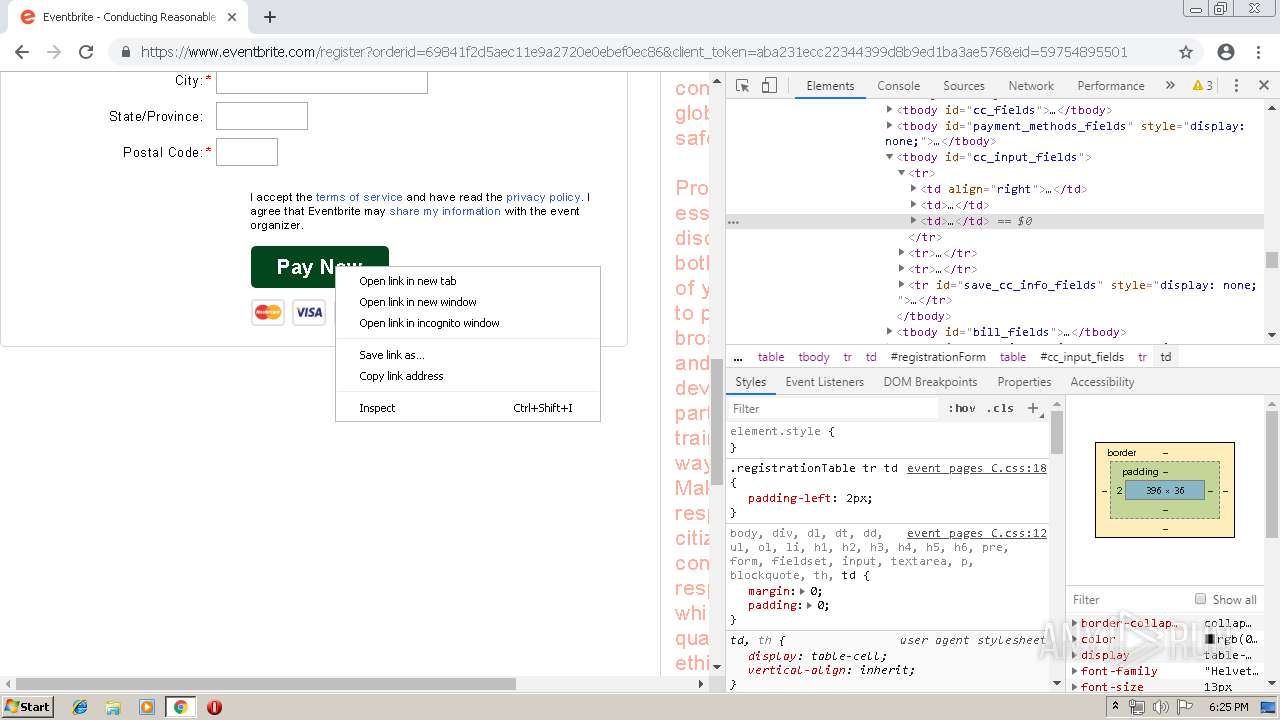Expand the border-collapse computed property
The width and height of the screenshot is (1280, 720).
point(1075,623)
